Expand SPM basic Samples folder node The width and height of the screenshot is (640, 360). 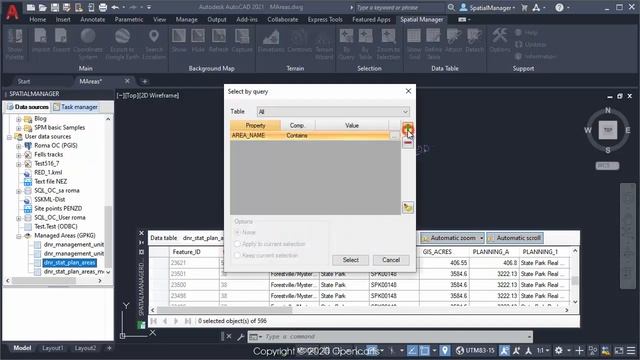tap(18, 128)
